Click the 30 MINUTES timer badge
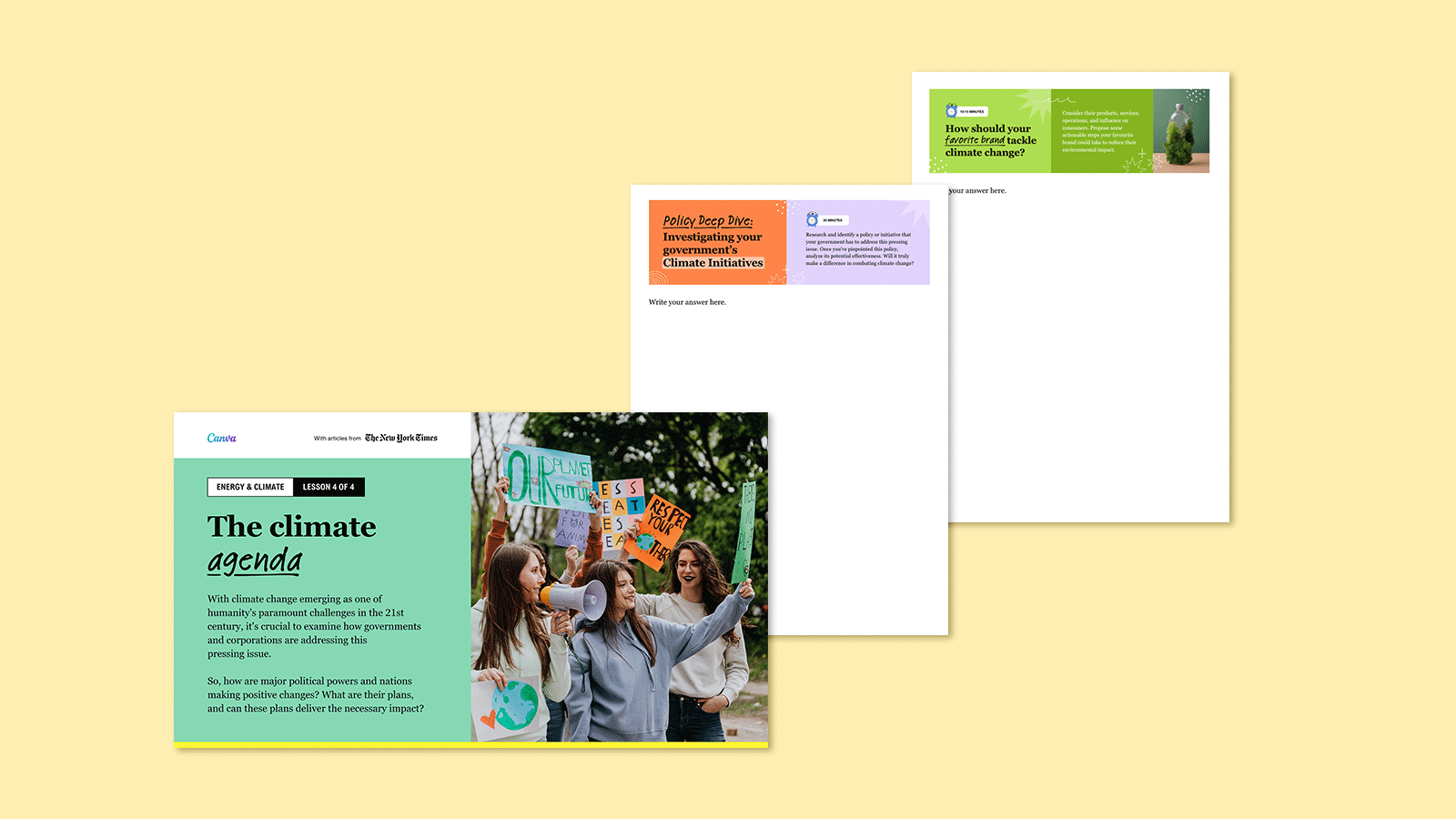Screen dimensions: 1456x819 point(832,220)
